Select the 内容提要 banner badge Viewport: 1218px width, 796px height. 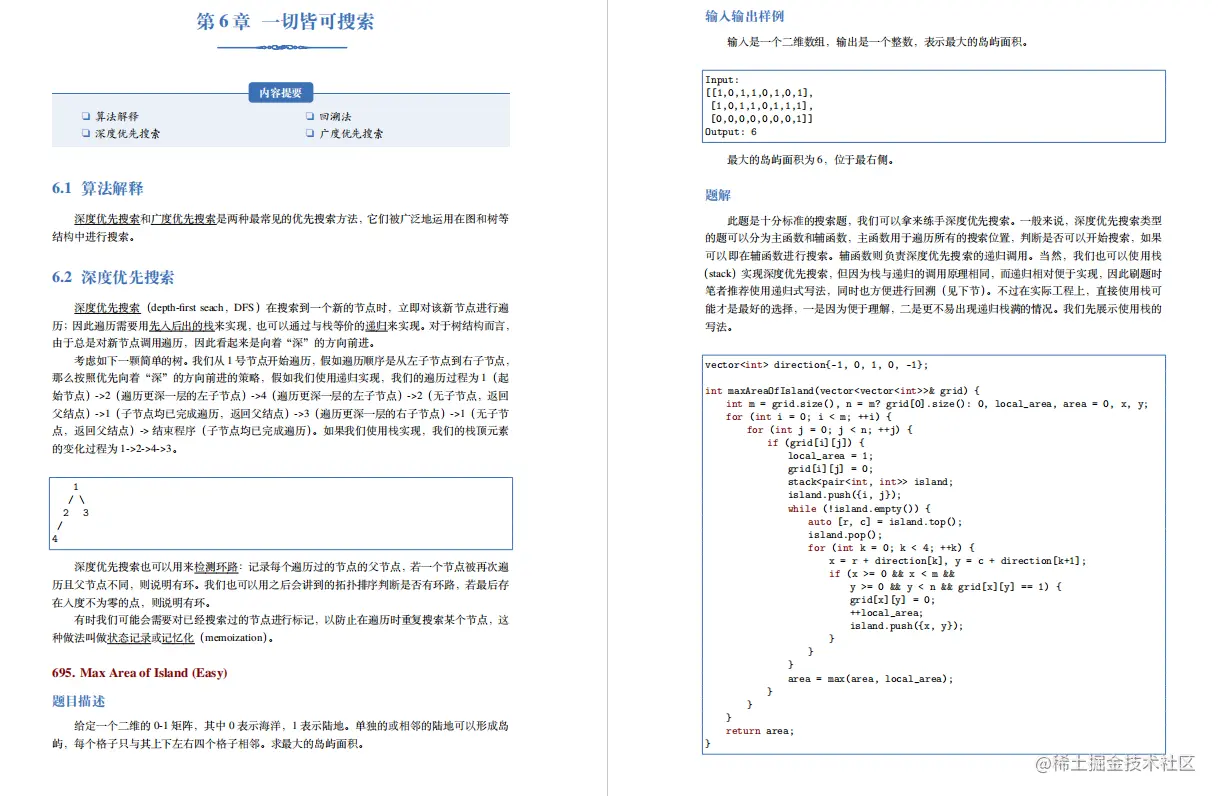coord(281,92)
